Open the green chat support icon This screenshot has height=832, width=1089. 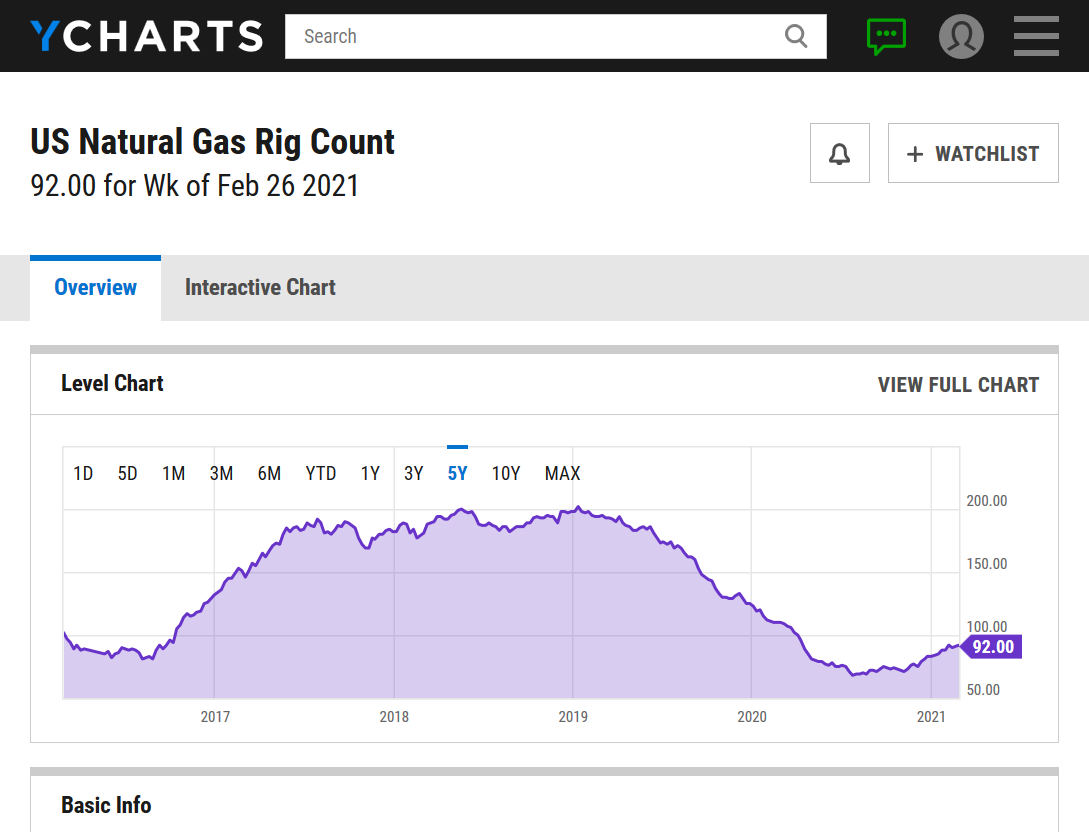(x=886, y=37)
